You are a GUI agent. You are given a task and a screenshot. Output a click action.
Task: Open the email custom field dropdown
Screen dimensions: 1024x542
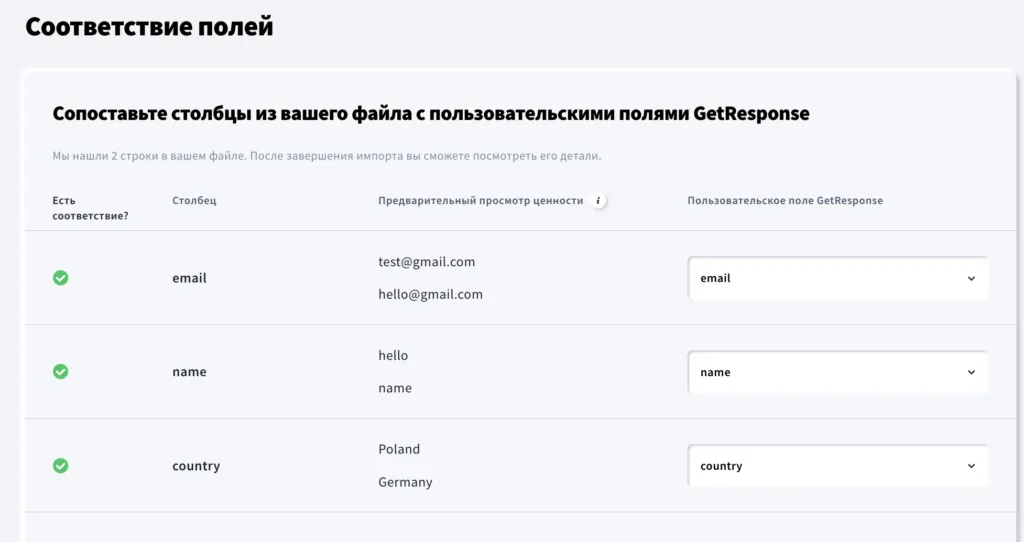[x=837, y=278]
